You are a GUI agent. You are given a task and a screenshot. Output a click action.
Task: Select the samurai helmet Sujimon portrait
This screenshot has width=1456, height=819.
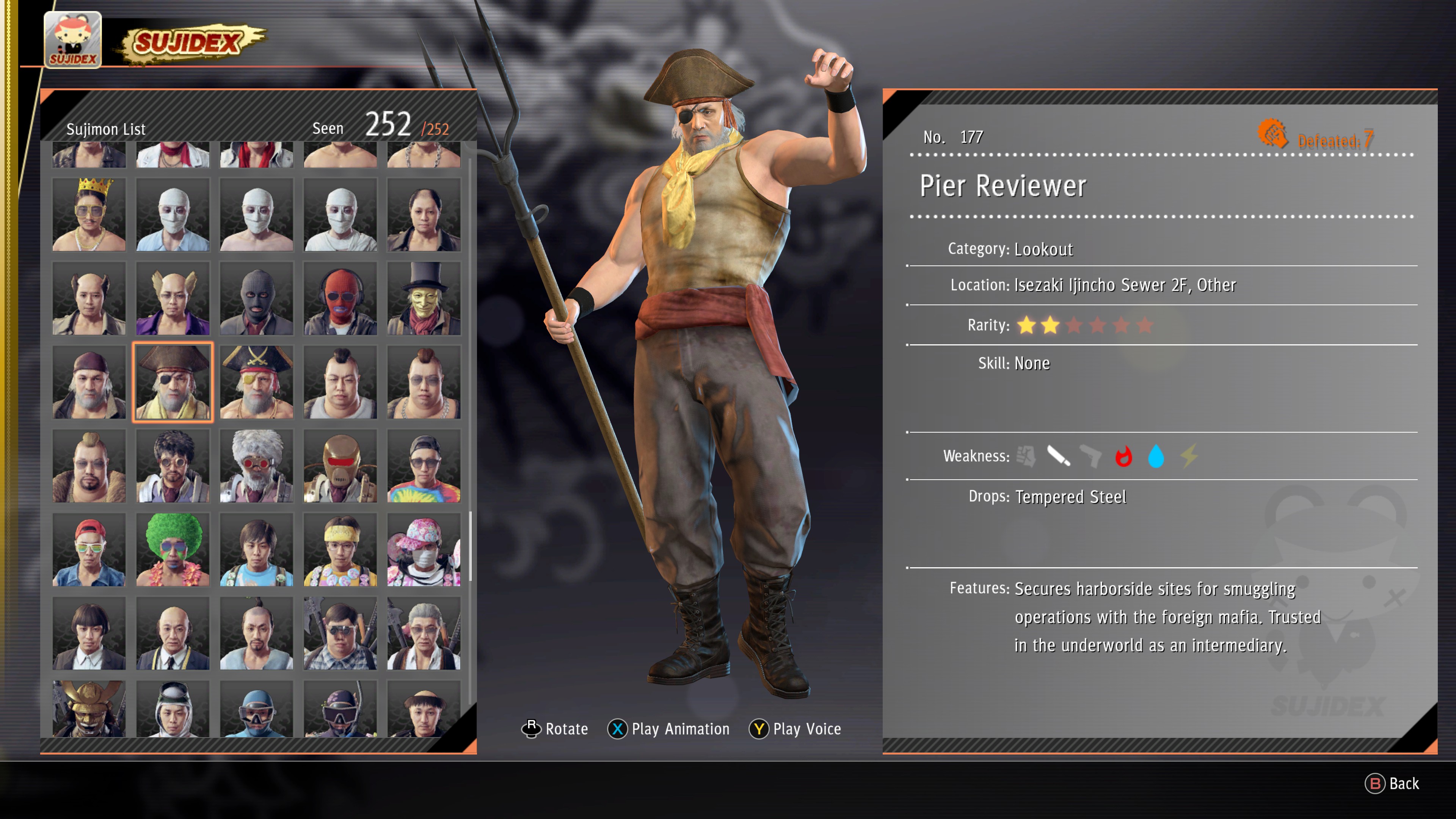[89, 709]
